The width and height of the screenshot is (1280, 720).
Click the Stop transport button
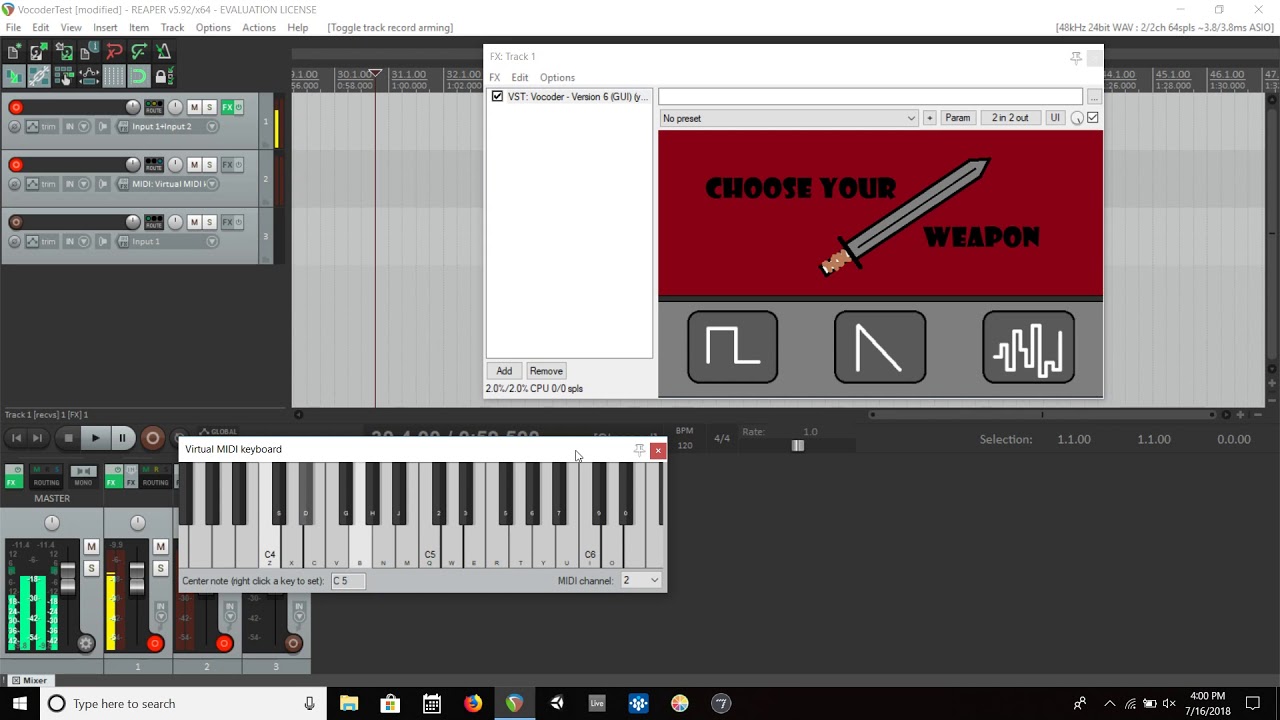click(x=68, y=438)
